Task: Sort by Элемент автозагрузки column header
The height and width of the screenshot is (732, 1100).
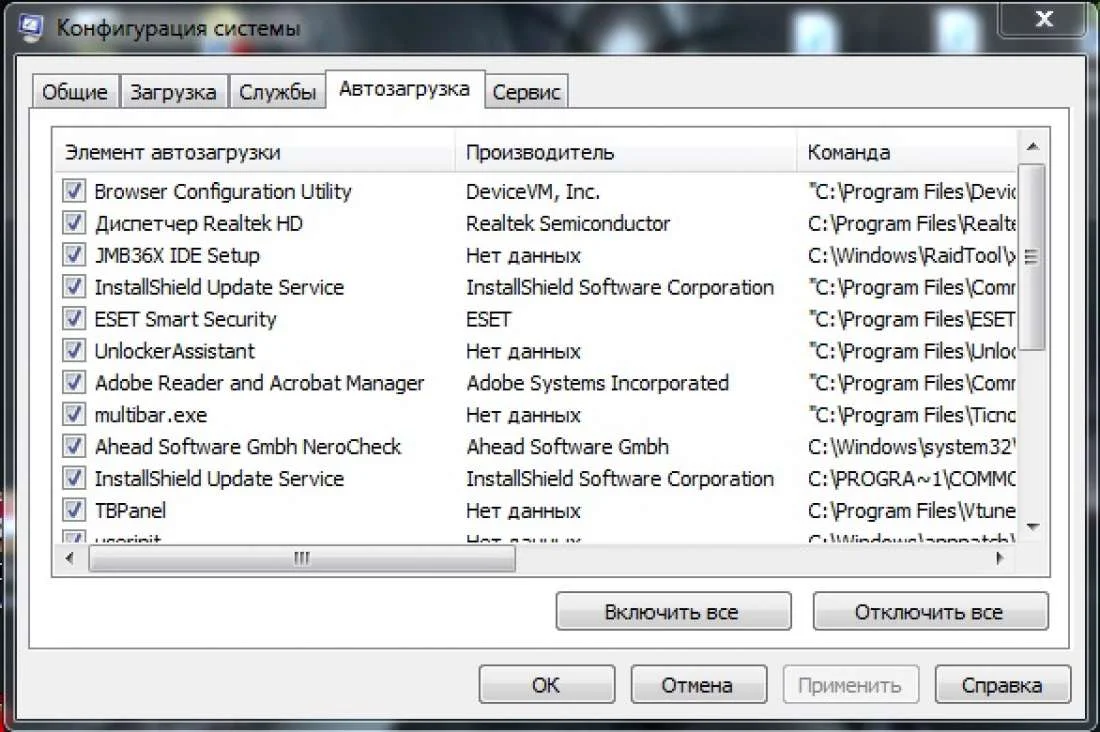Action: tap(255, 152)
